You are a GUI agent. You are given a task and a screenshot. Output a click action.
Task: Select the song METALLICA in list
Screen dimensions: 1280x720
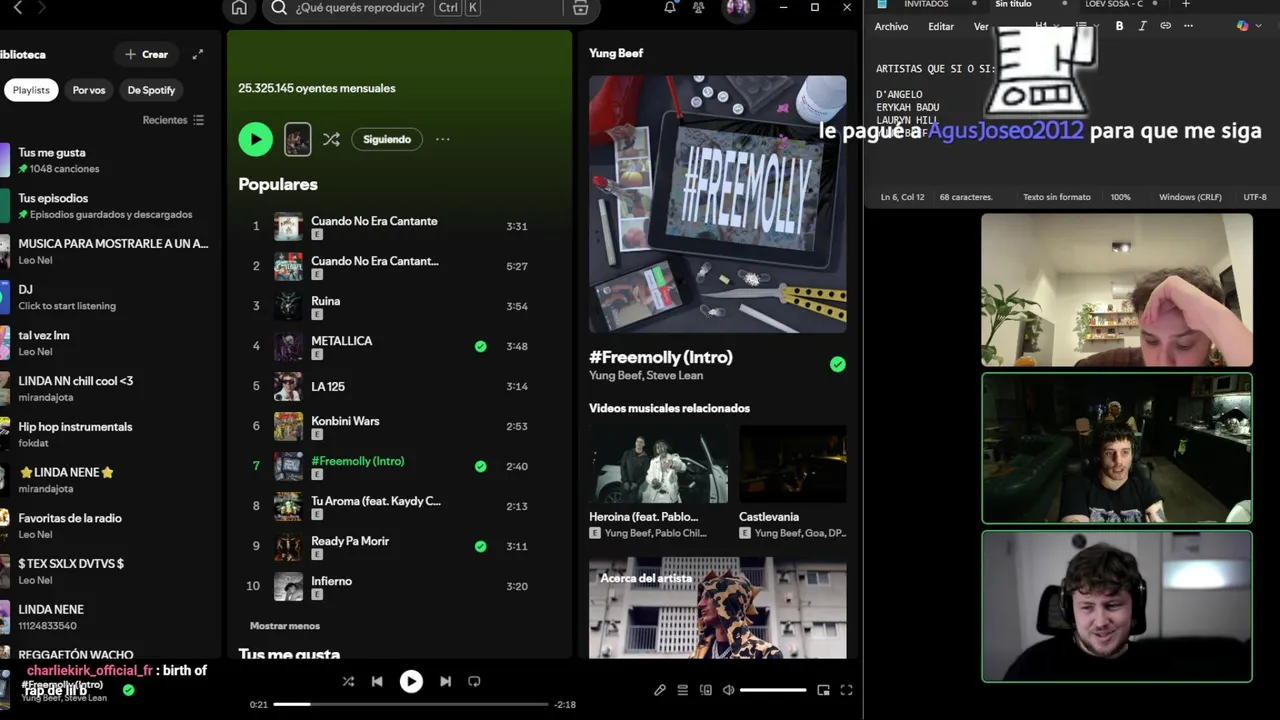(x=341, y=340)
